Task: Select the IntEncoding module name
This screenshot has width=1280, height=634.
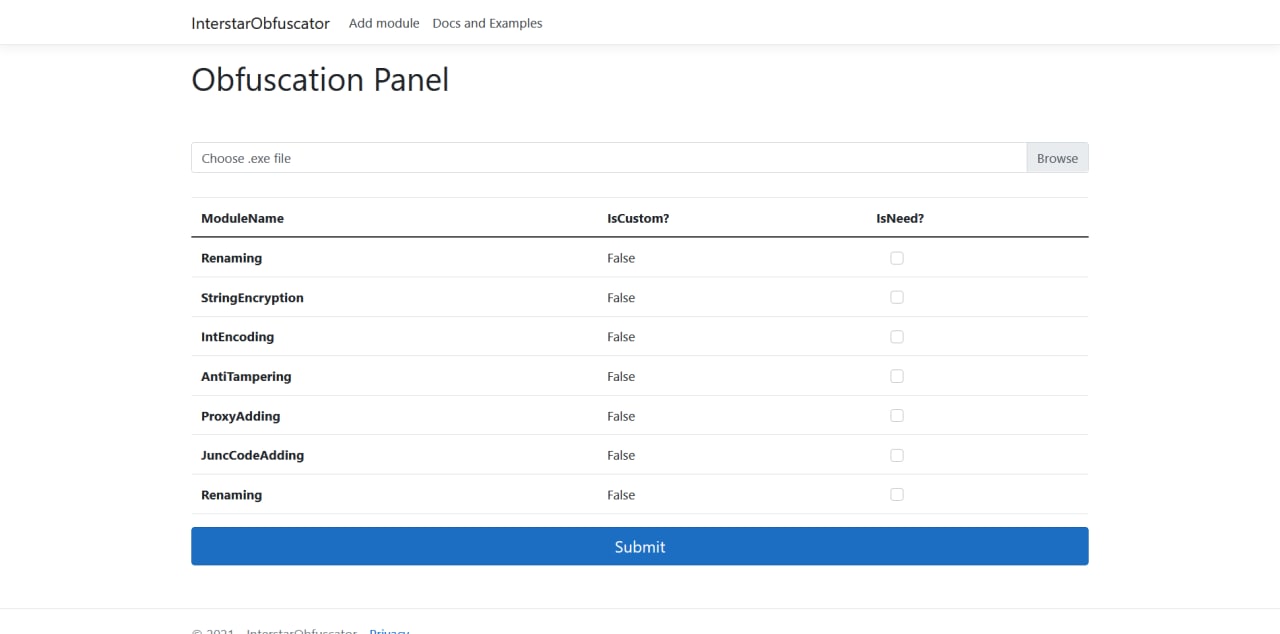Action: click(237, 337)
